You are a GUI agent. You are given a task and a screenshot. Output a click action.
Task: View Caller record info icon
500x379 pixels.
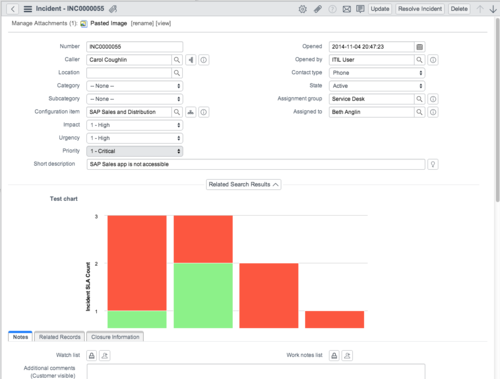(x=204, y=60)
